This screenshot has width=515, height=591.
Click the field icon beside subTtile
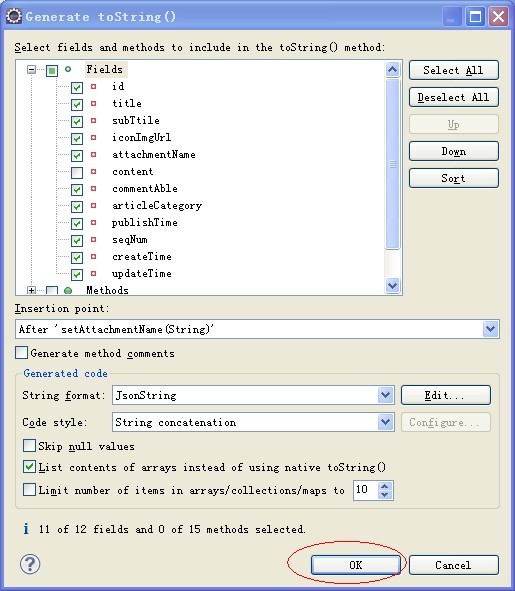pyautogui.click(x=93, y=120)
